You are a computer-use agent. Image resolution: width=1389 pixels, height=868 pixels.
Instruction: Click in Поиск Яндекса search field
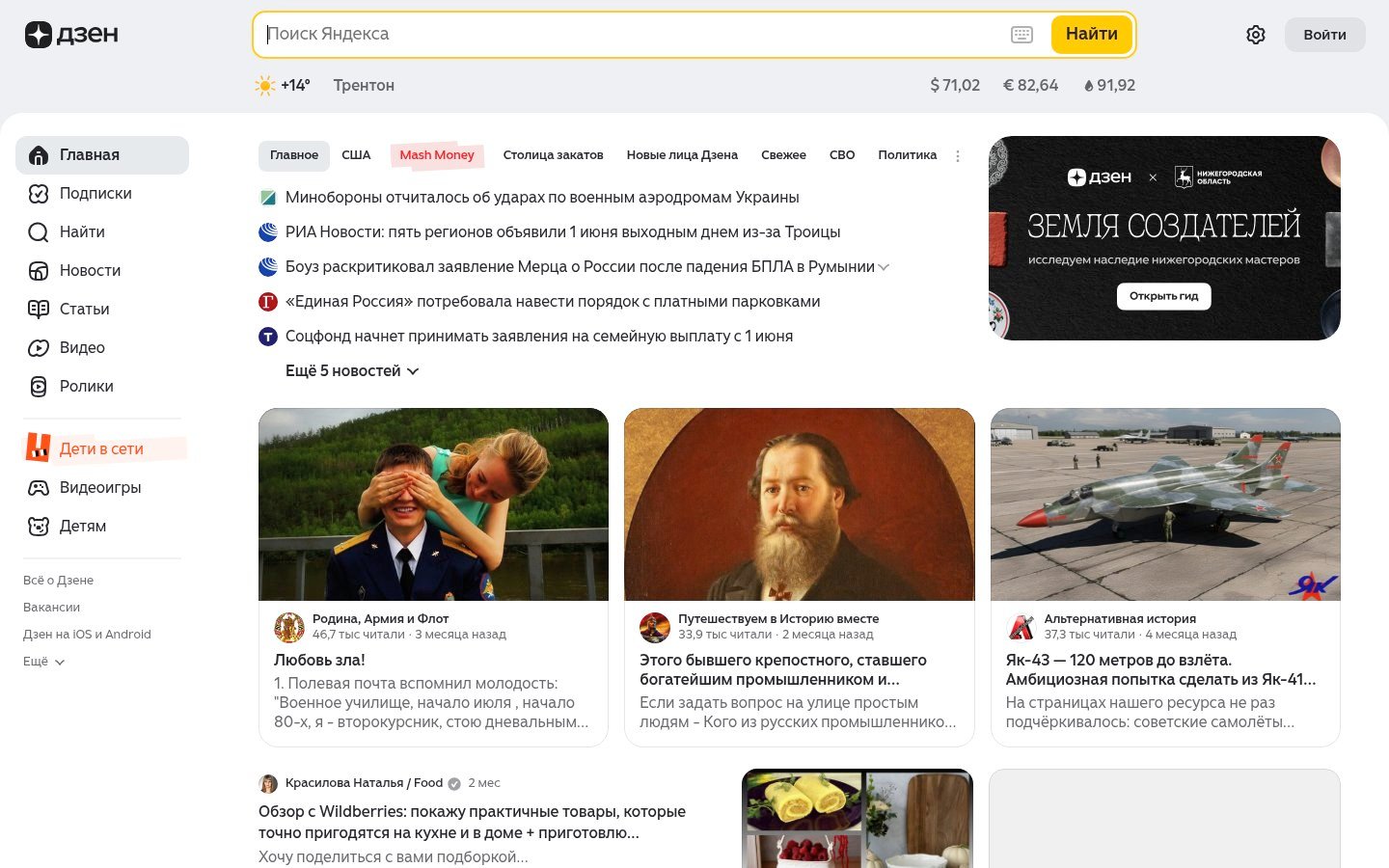point(632,35)
